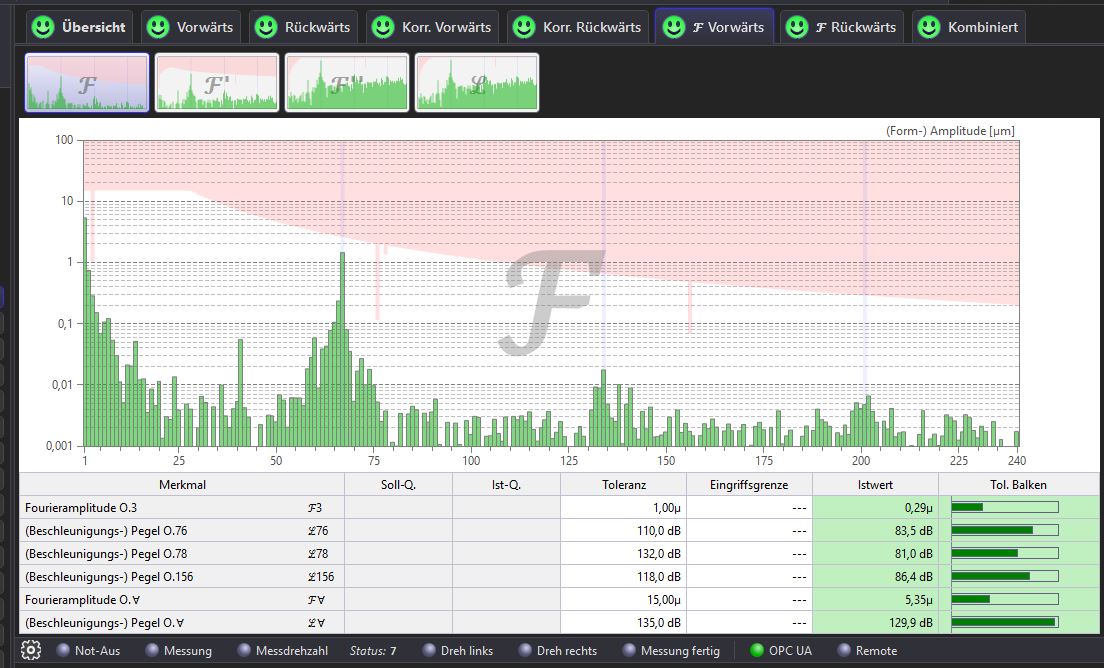
Task: Sort by the Istwert column header
Action: [875, 484]
